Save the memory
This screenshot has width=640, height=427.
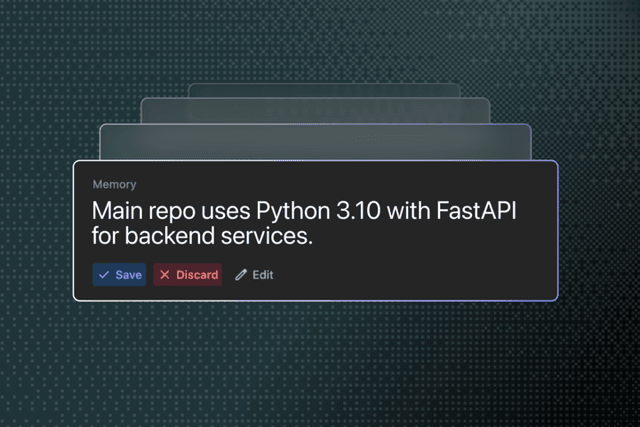click(119, 275)
